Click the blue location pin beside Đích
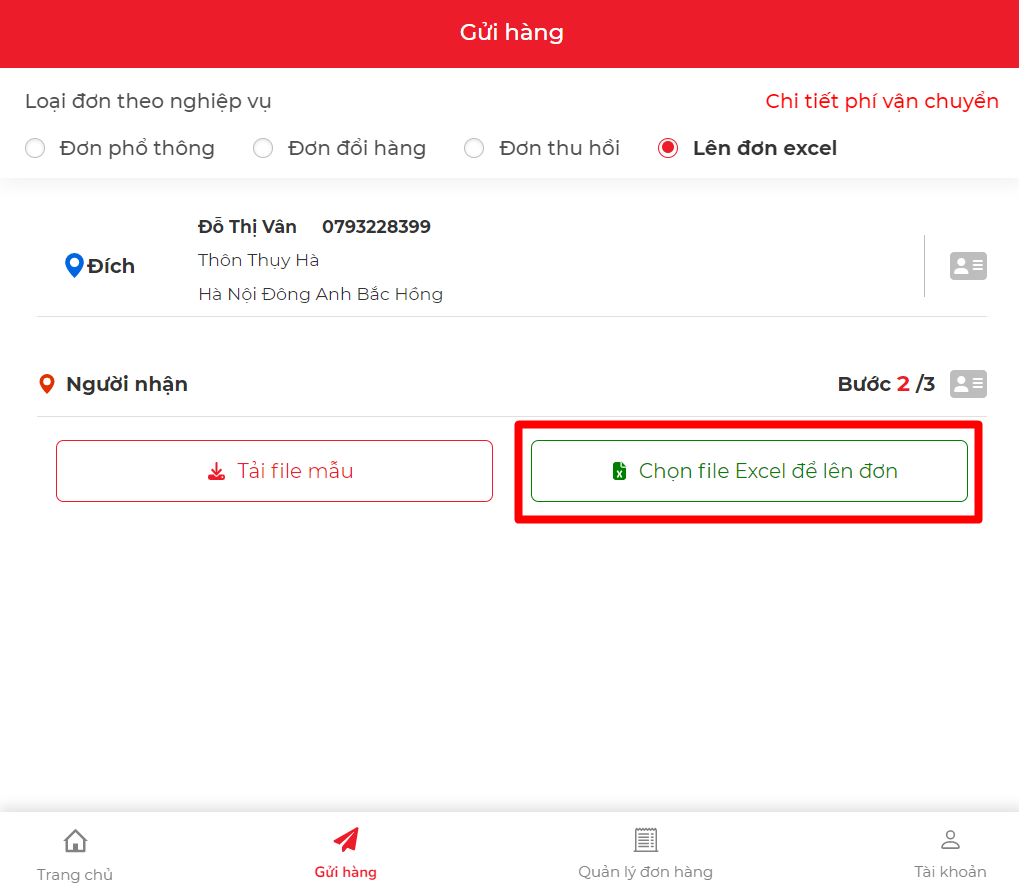Viewport: 1019px width, 890px height. (73, 266)
